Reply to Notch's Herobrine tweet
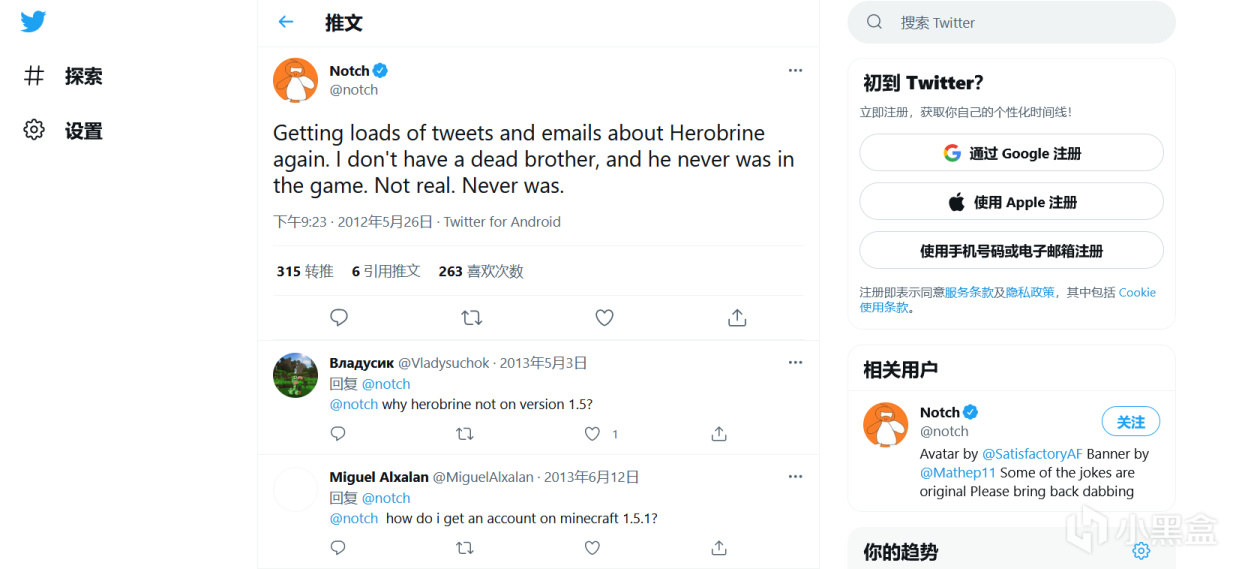The height and width of the screenshot is (569, 1254). pos(339,318)
